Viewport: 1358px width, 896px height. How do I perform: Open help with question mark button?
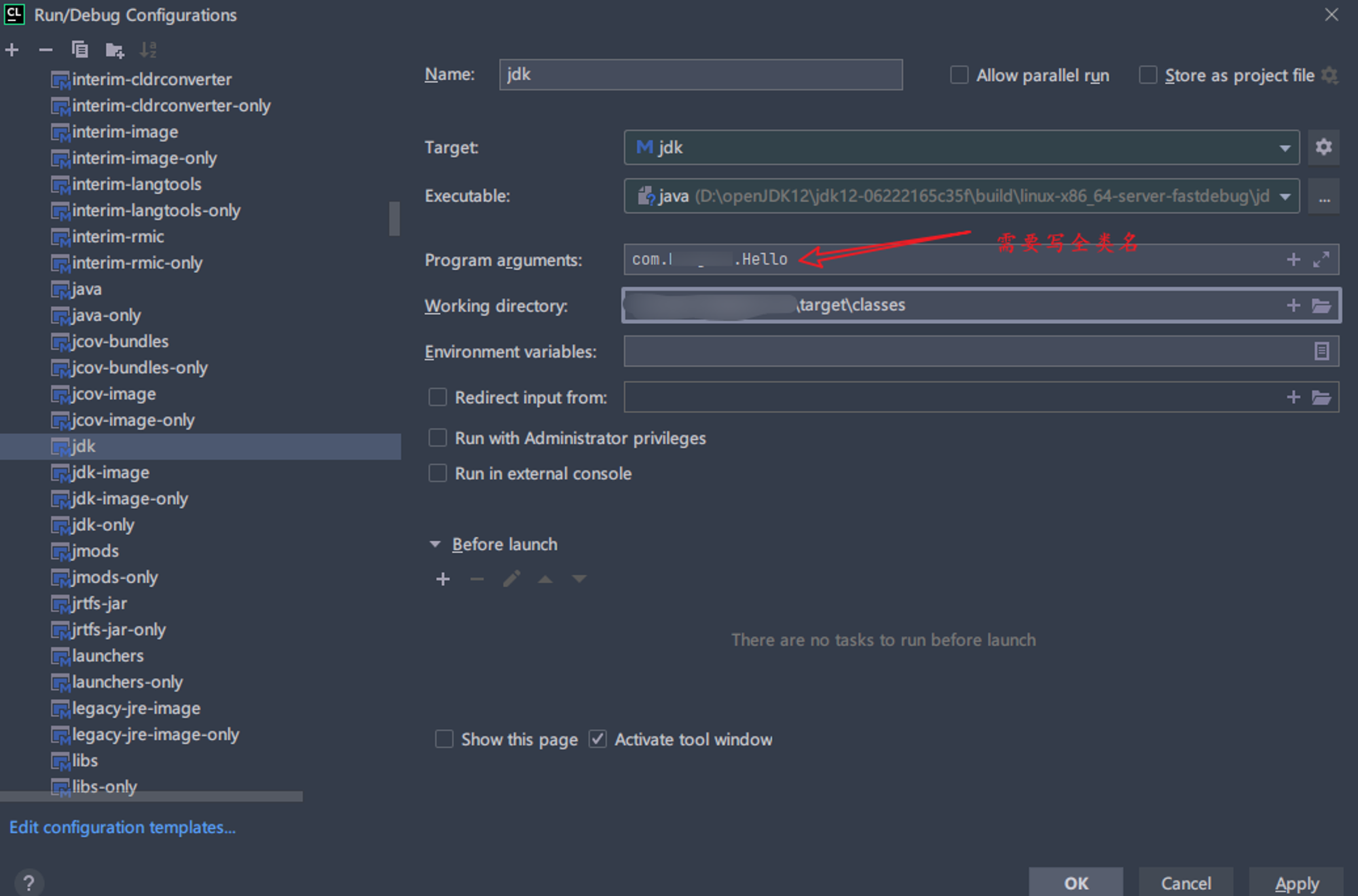click(x=28, y=882)
